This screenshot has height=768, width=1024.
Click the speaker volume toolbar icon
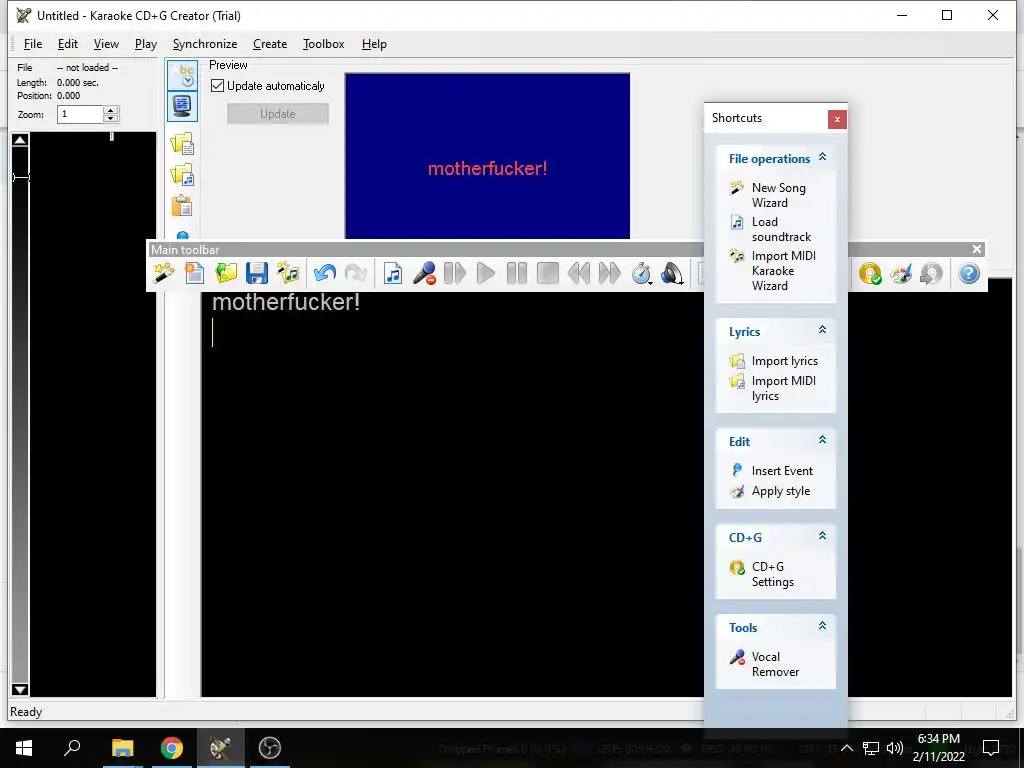coord(672,273)
